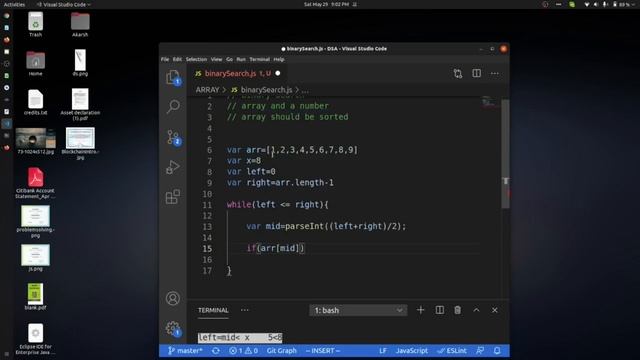Open the Explorer view in activity bar
This screenshot has height=360, width=640.
(173, 77)
